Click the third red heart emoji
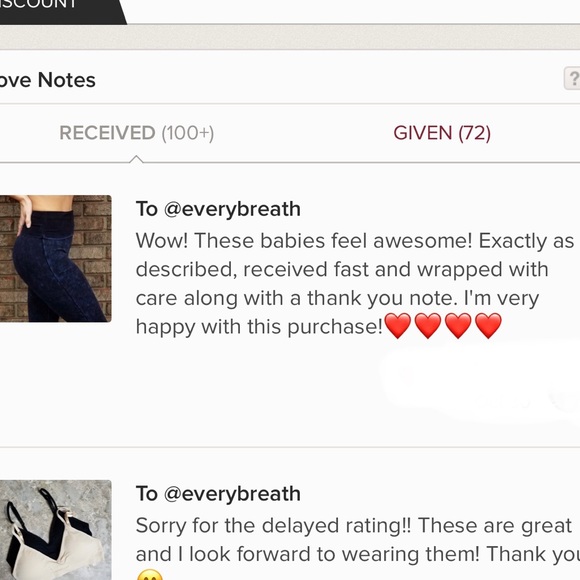Screen dimensions: 580x580 [x=458, y=326]
